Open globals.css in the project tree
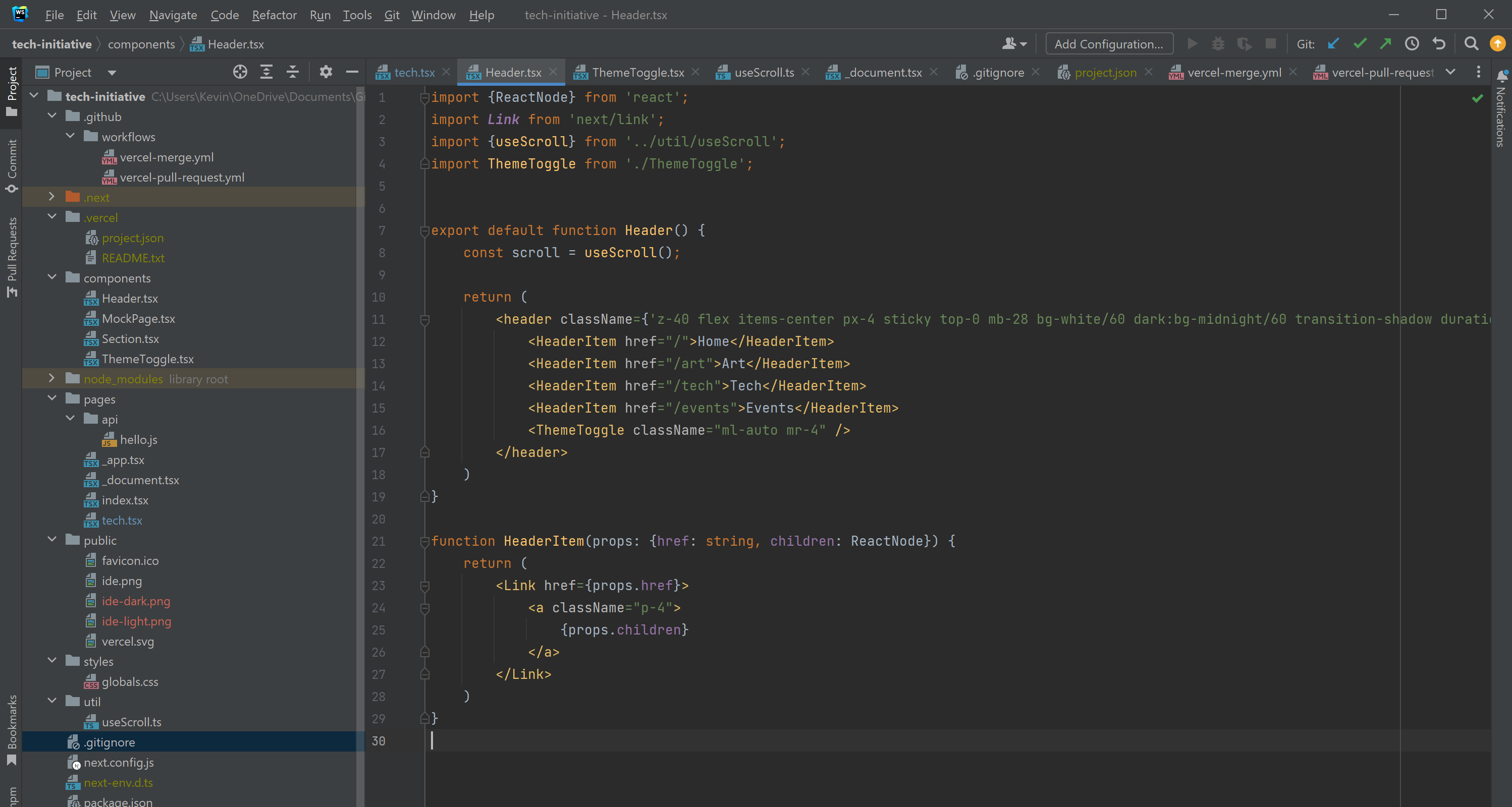The image size is (1512, 807). (x=130, y=681)
